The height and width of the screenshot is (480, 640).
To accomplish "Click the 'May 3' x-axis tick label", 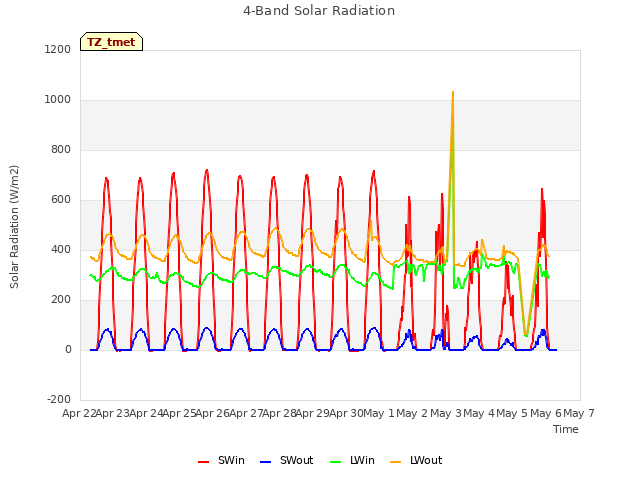I will pos(446,413).
